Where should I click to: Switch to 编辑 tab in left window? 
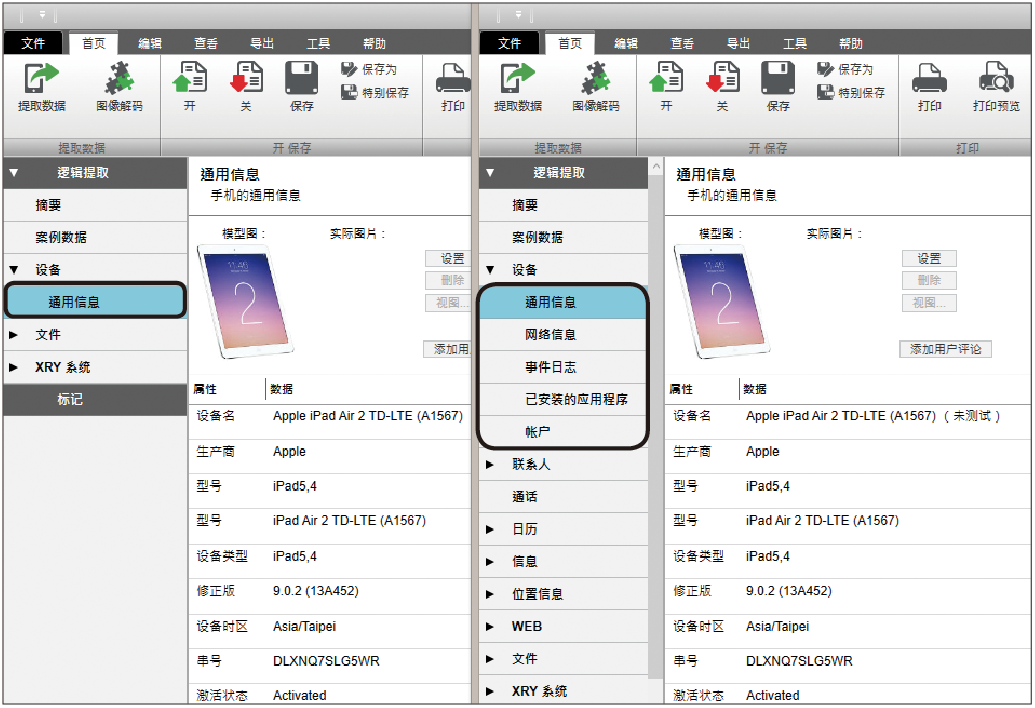pos(150,43)
